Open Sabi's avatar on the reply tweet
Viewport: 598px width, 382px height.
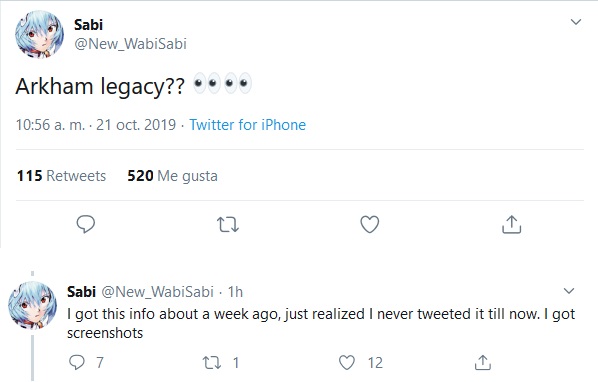(x=32, y=305)
